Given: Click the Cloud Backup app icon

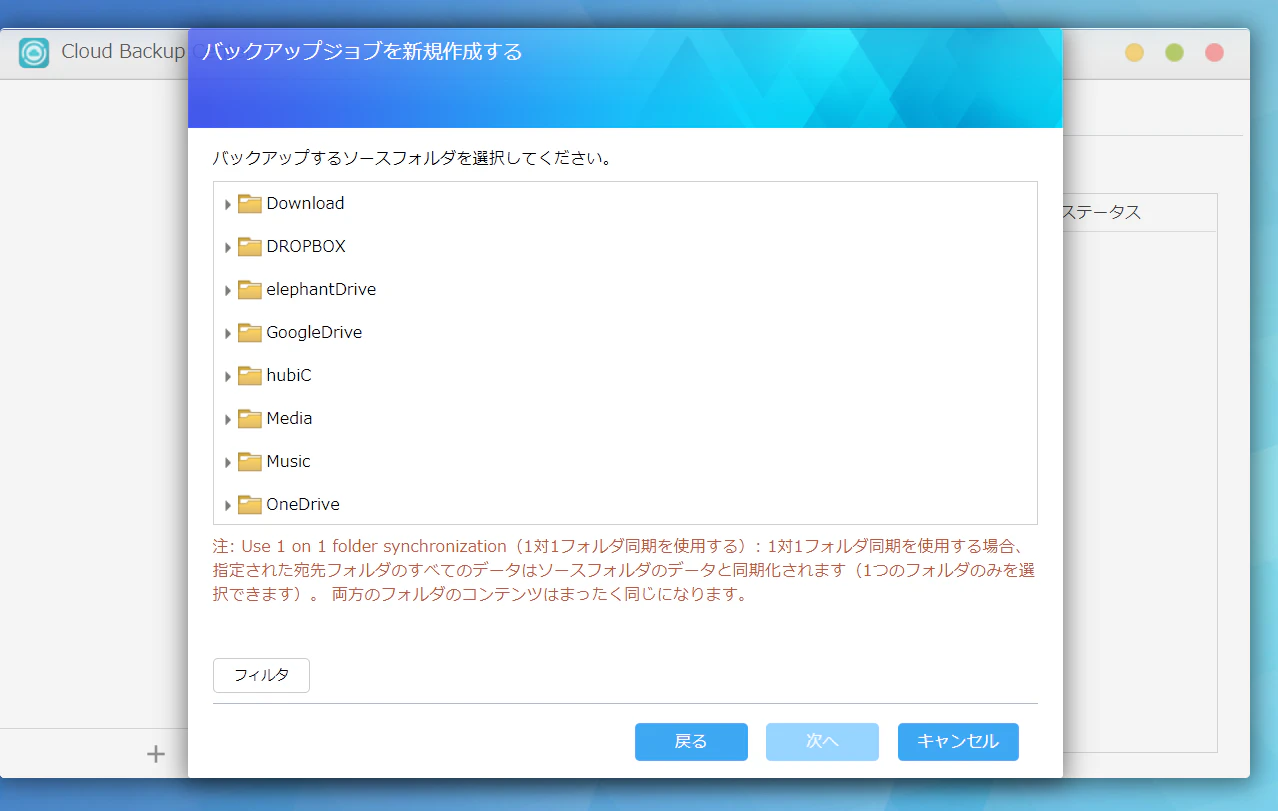Looking at the screenshot, I should pos(34,52).
